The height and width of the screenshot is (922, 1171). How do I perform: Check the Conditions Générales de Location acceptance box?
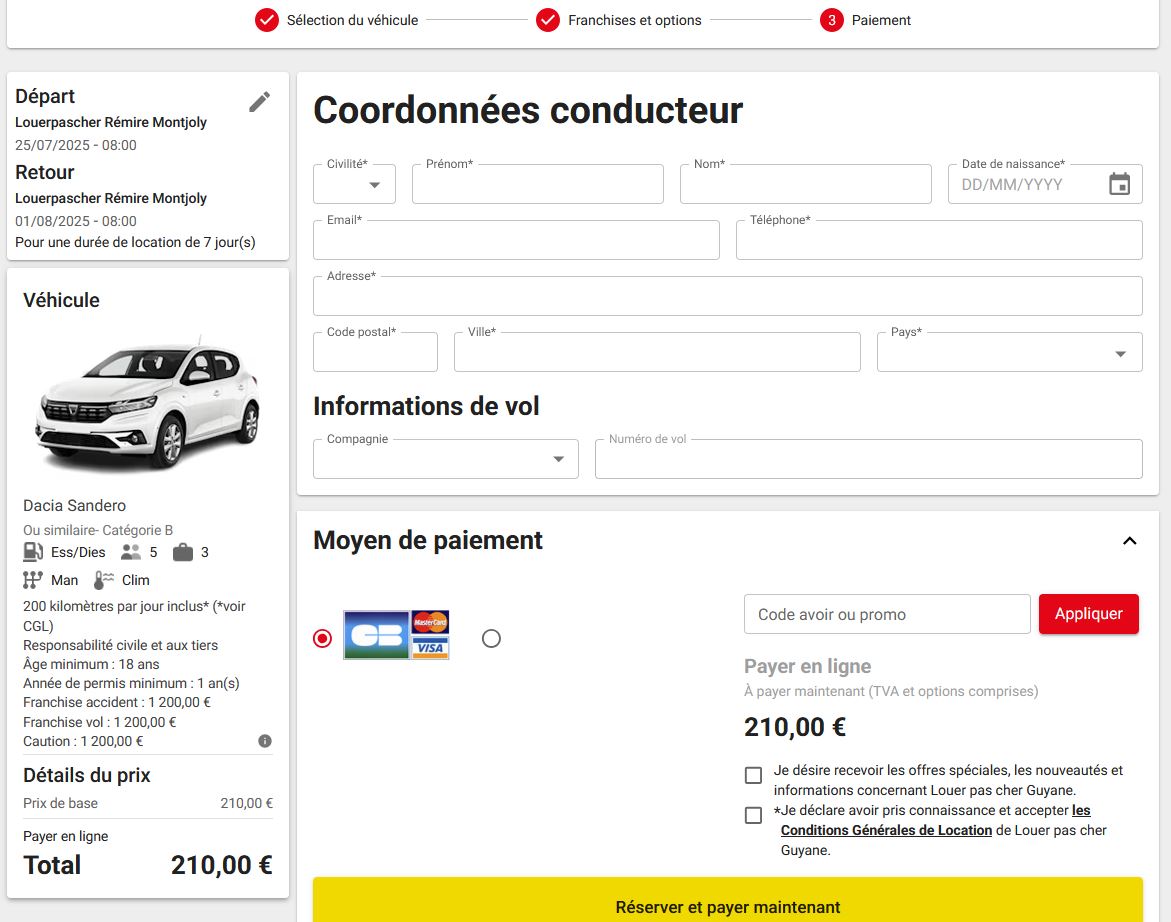click(x=752, y=815)
